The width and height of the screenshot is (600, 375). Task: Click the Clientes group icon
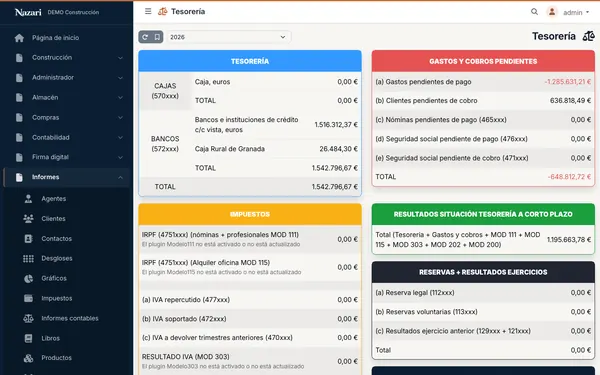pyautogui.click(x=28, y=218)
